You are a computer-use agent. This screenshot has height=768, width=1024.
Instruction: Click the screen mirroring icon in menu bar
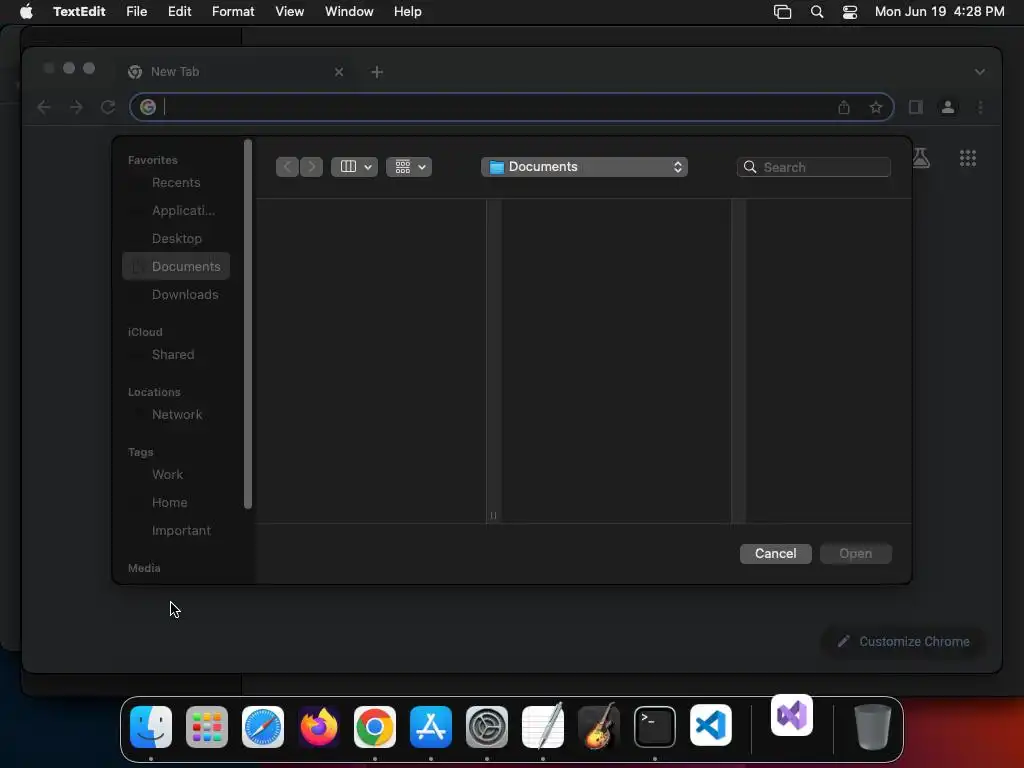coord(782,12)
